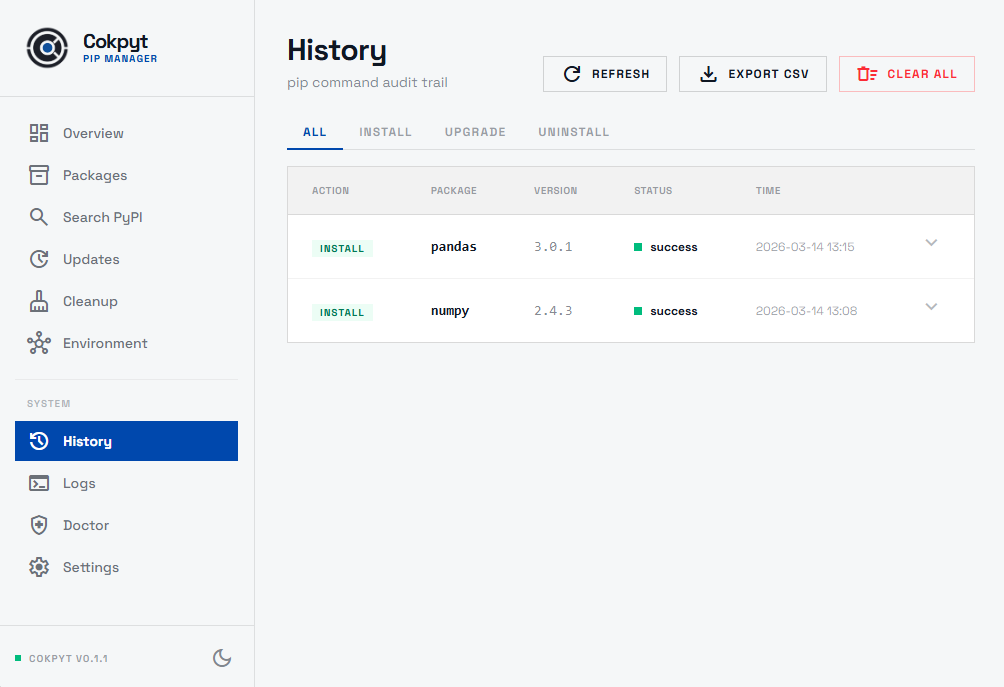Expand the numpy history row chevron
The image size is (1004, 687).
pos(931,307)
